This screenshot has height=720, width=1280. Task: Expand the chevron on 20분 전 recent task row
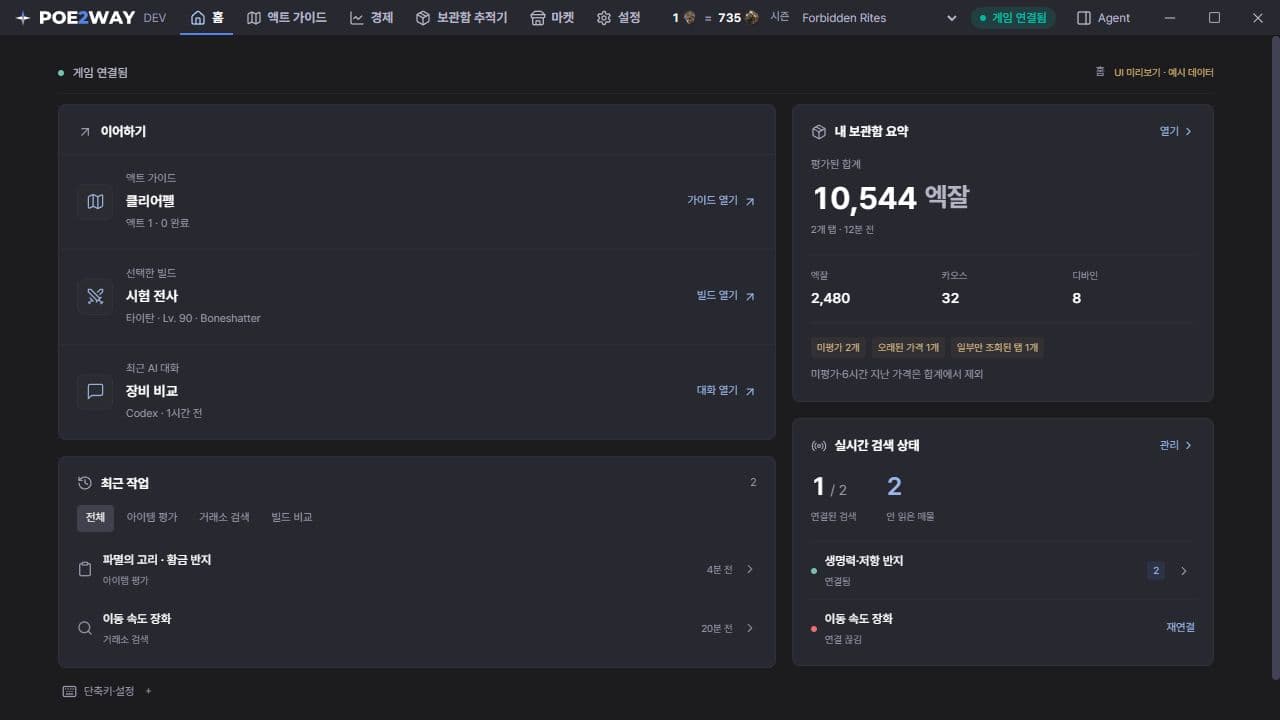pyautogui.click(x=750, y=628)
